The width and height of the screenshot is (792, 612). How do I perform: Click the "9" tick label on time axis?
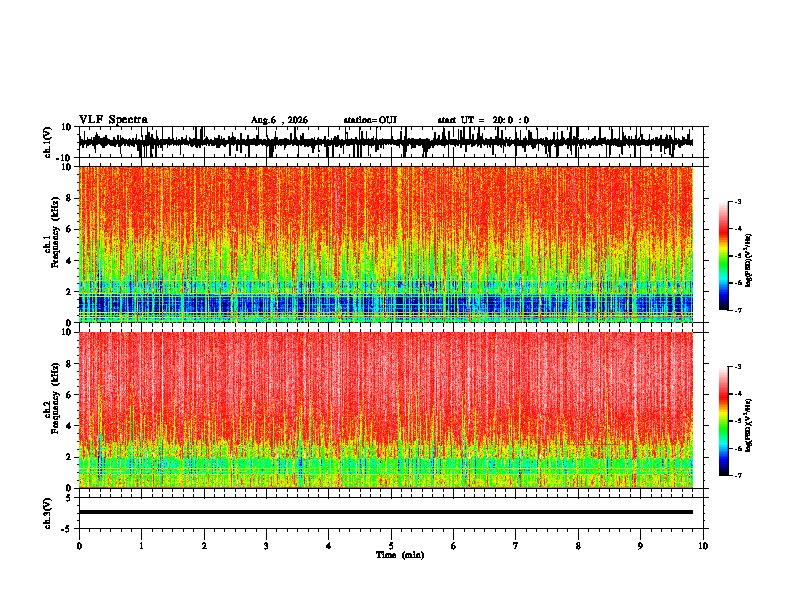(x=640, y=546)
